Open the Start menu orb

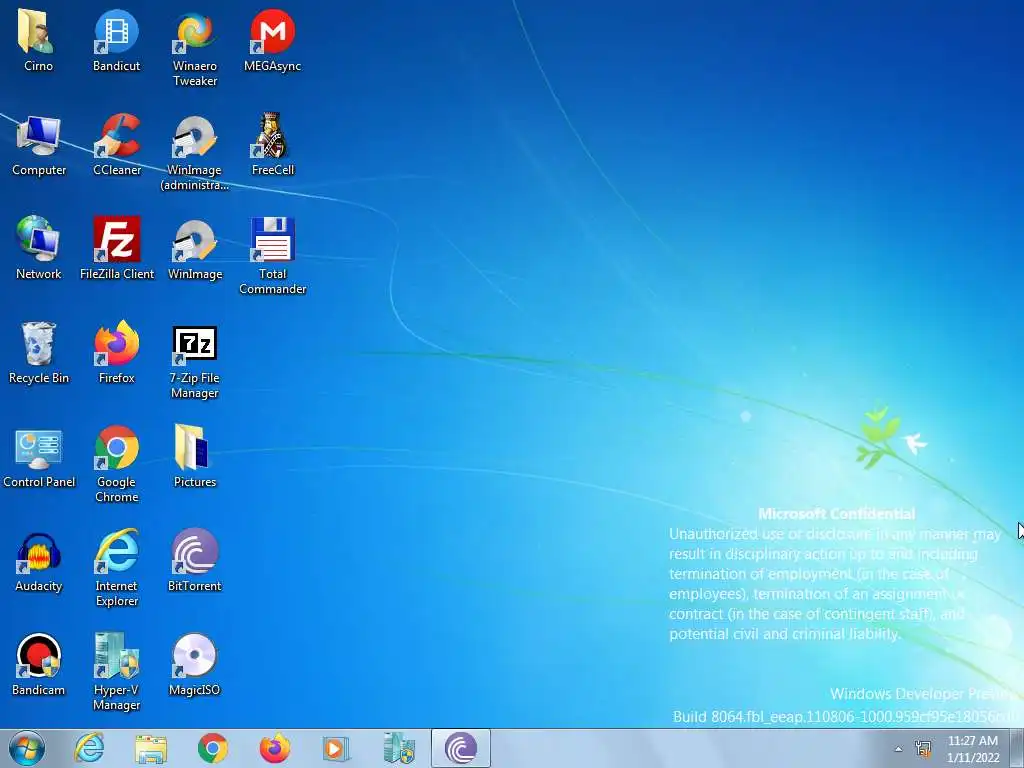click(27, 748)
